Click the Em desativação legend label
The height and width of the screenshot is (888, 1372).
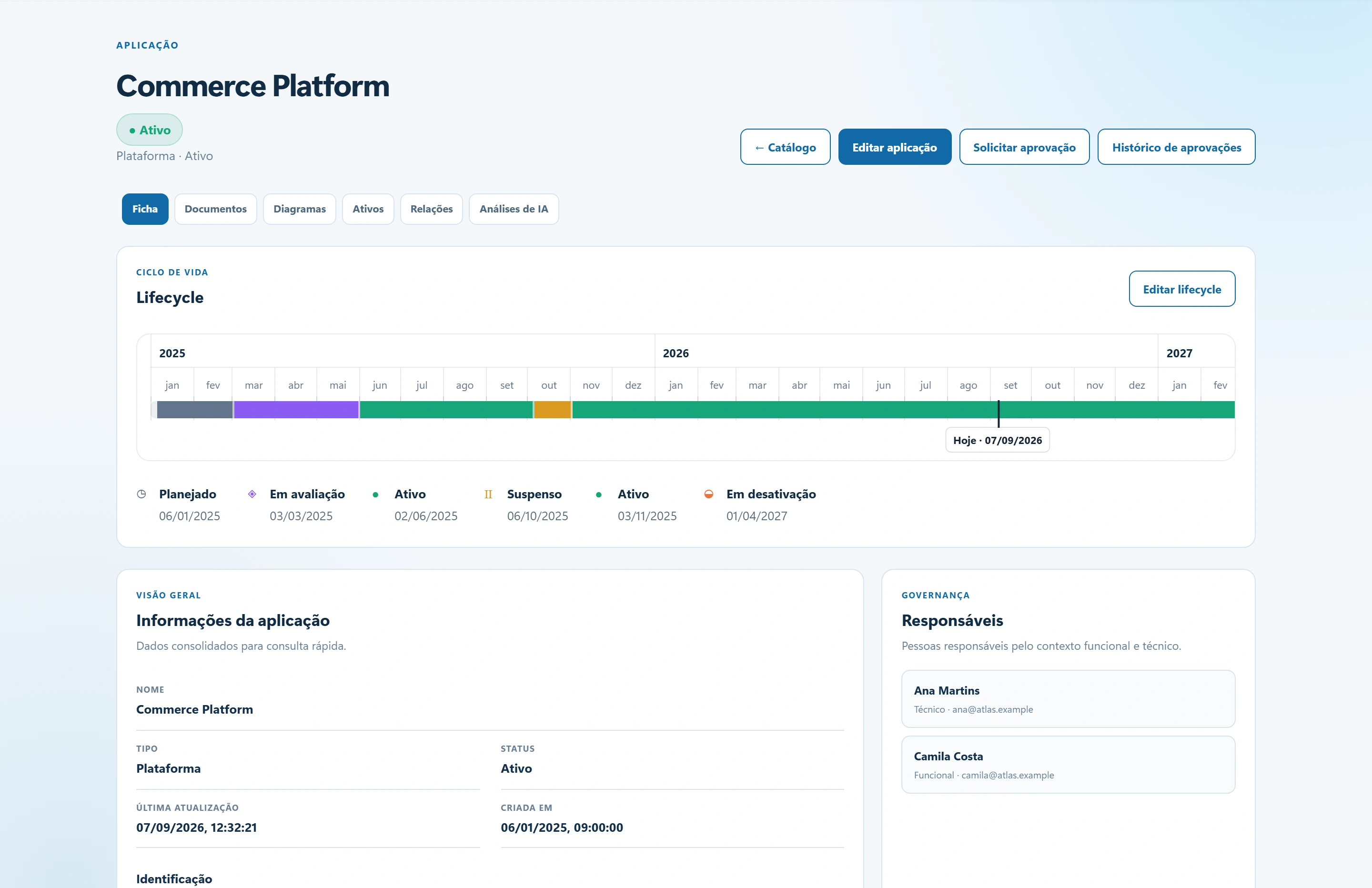771,494
